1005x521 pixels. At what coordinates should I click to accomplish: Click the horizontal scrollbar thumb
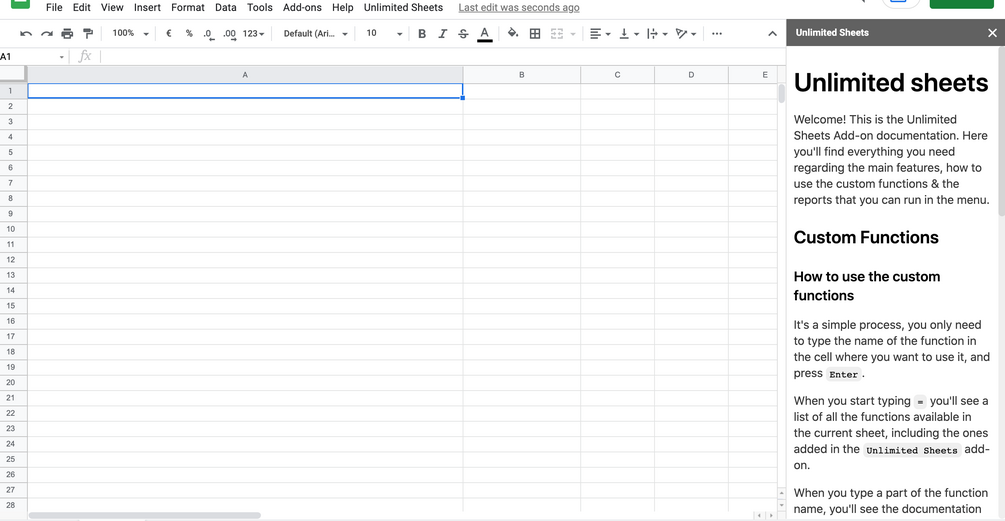pyautogui.click(x=145, y=515)
